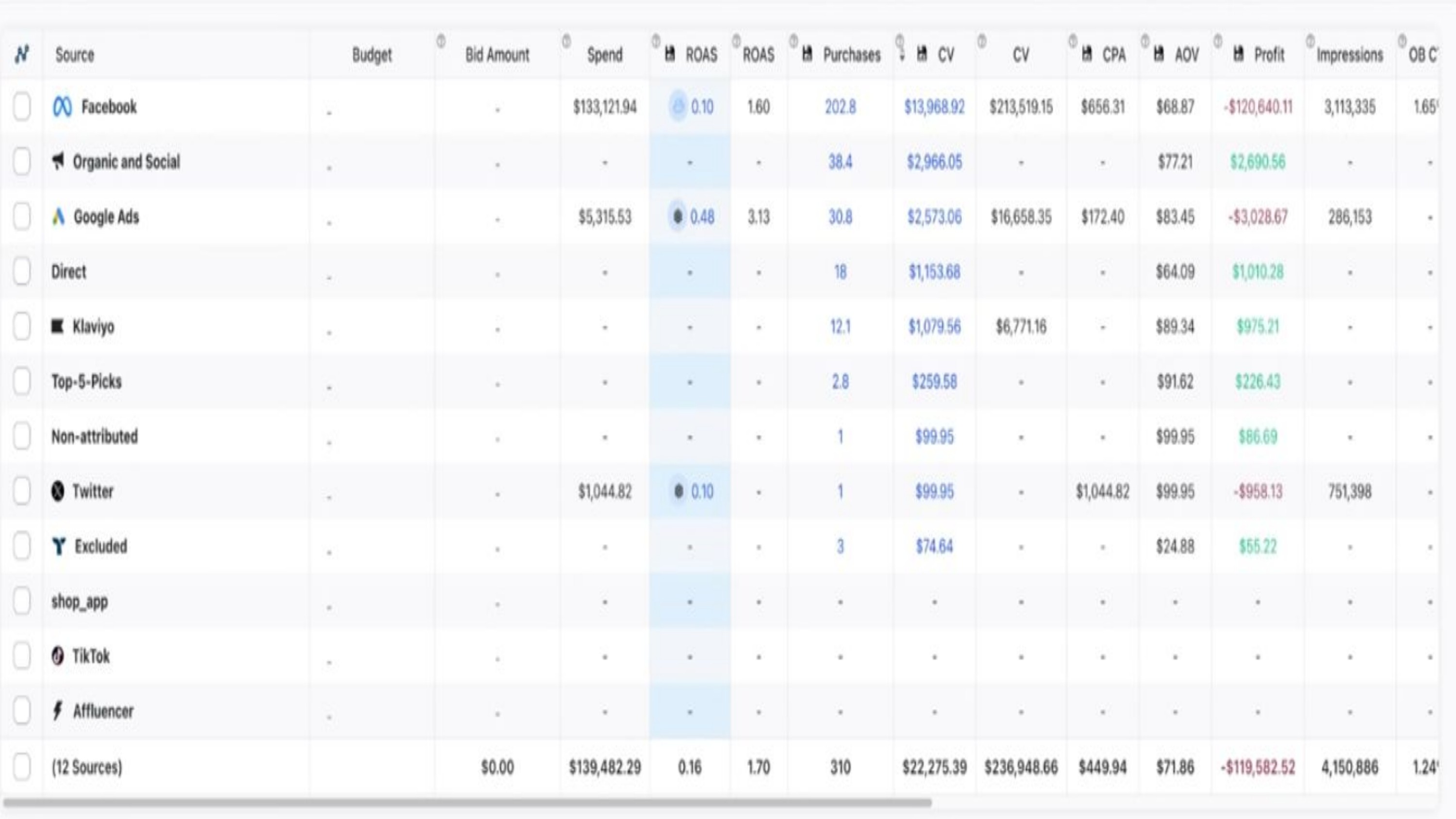Sort by the Purchases column header

[852, 55]
